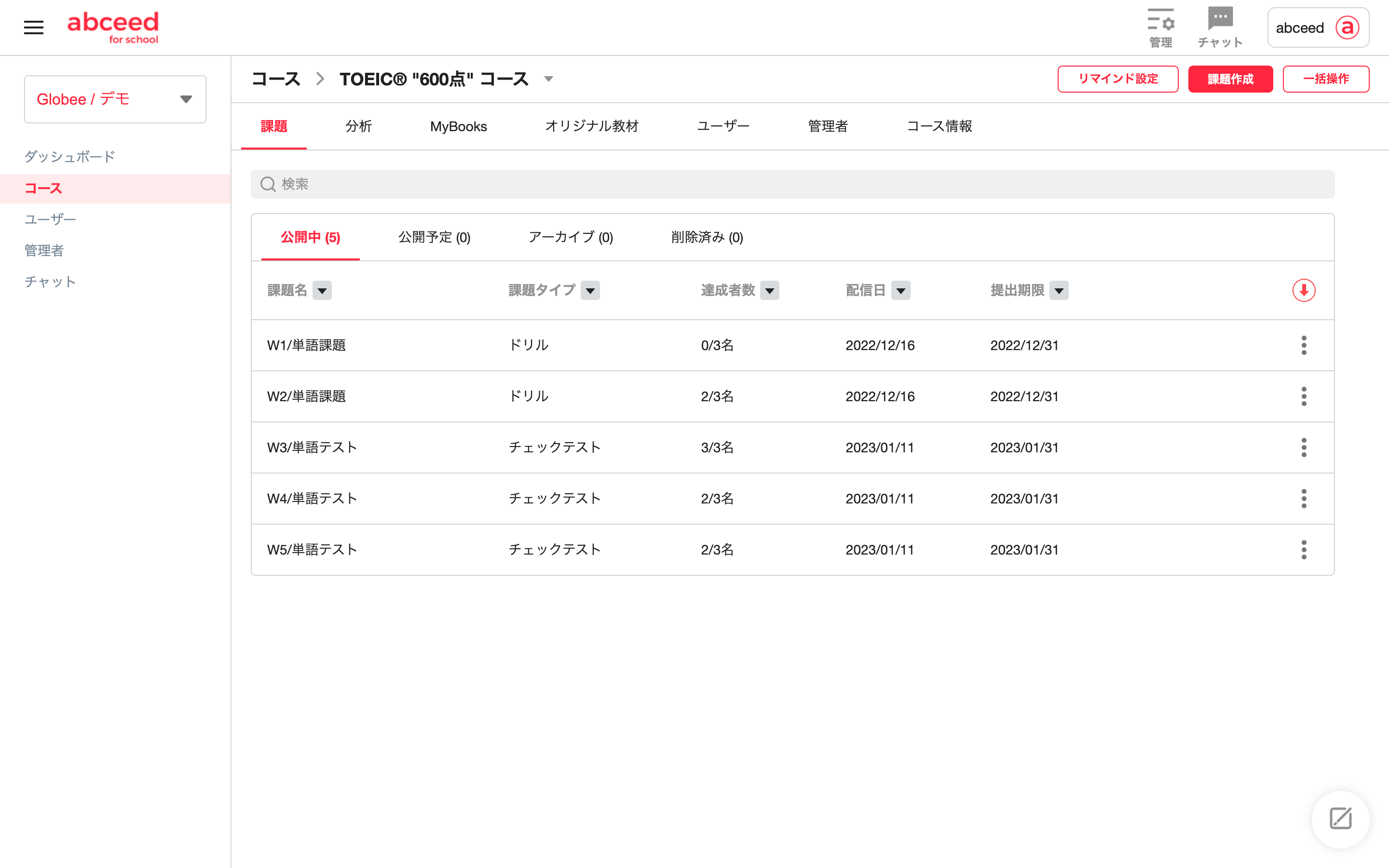This screenshot has width=1389, height=868.
Task: Open コース in sidebar
Action: (115, 188)
